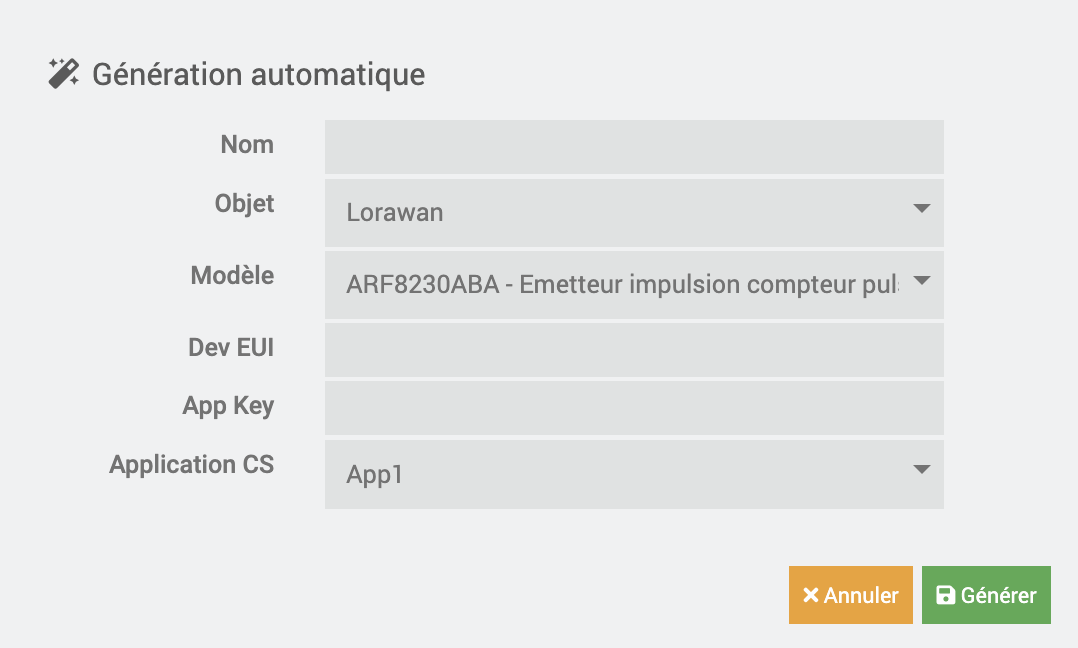The height and width of the screenshot is (648, 1078).
Task: Click the App Key label
Action: click(x=228, y=406)
